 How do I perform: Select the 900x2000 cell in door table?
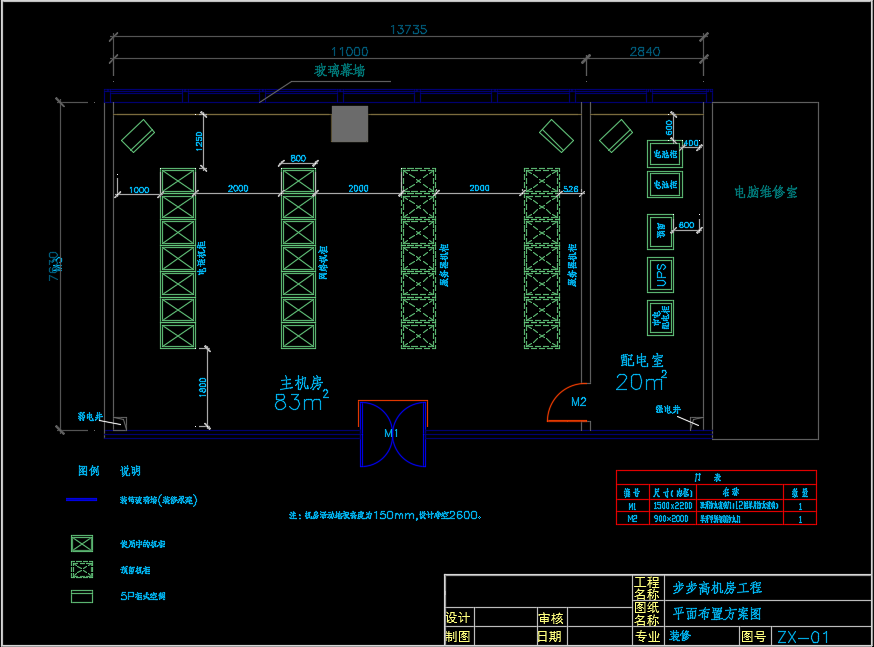click(671, 519)
